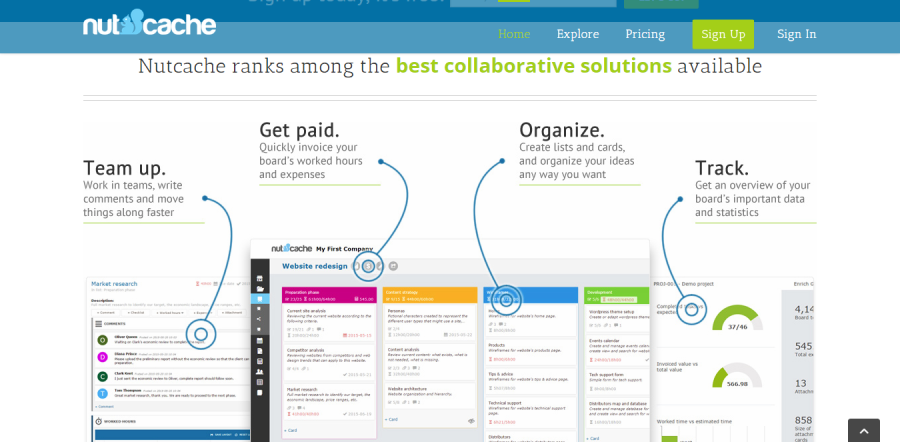Select the magenta Preparation phase list header
This screenshot has width=900, height=442.
coord(329,295)
